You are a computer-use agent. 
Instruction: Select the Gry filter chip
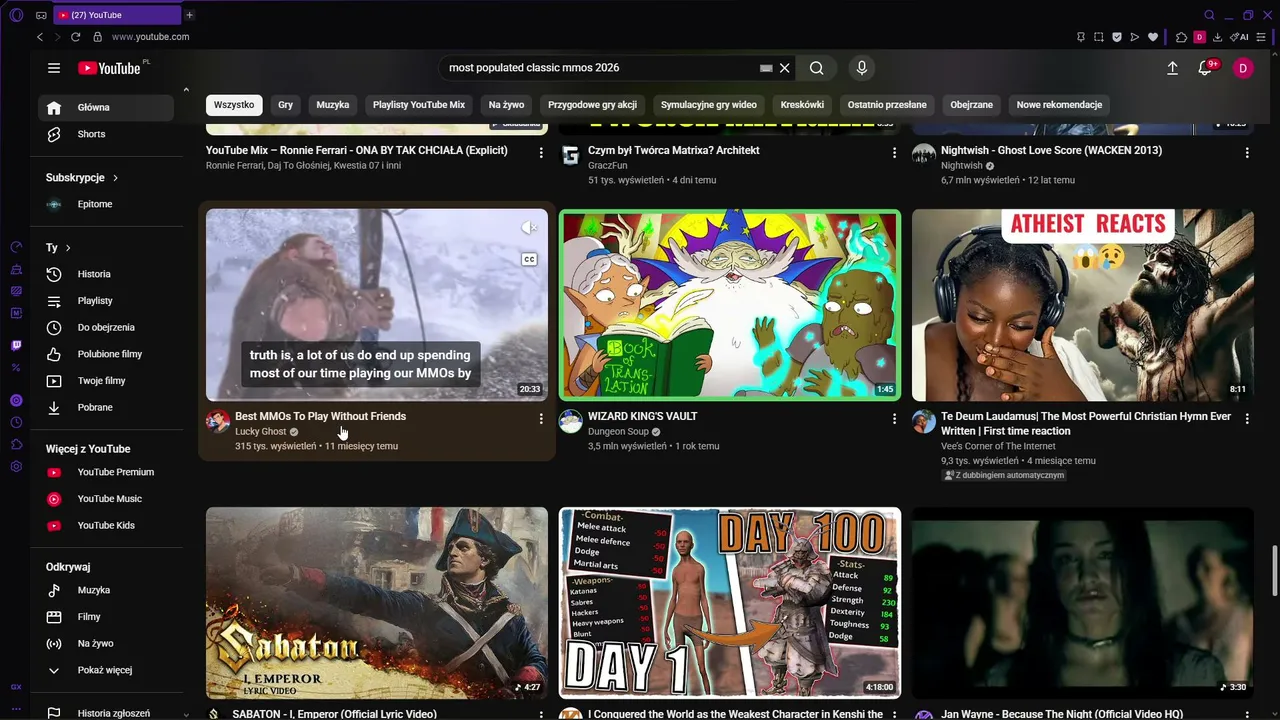pos(286,105)
